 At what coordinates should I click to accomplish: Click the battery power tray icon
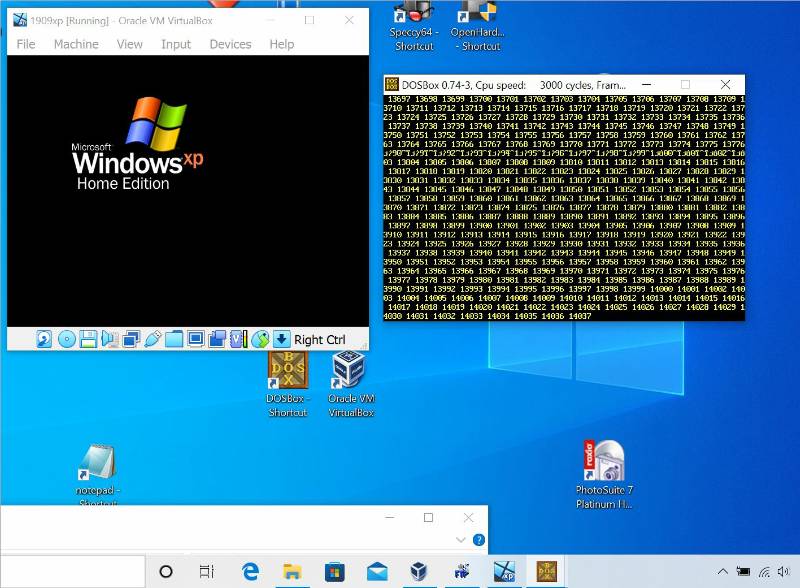pos(743,572)
